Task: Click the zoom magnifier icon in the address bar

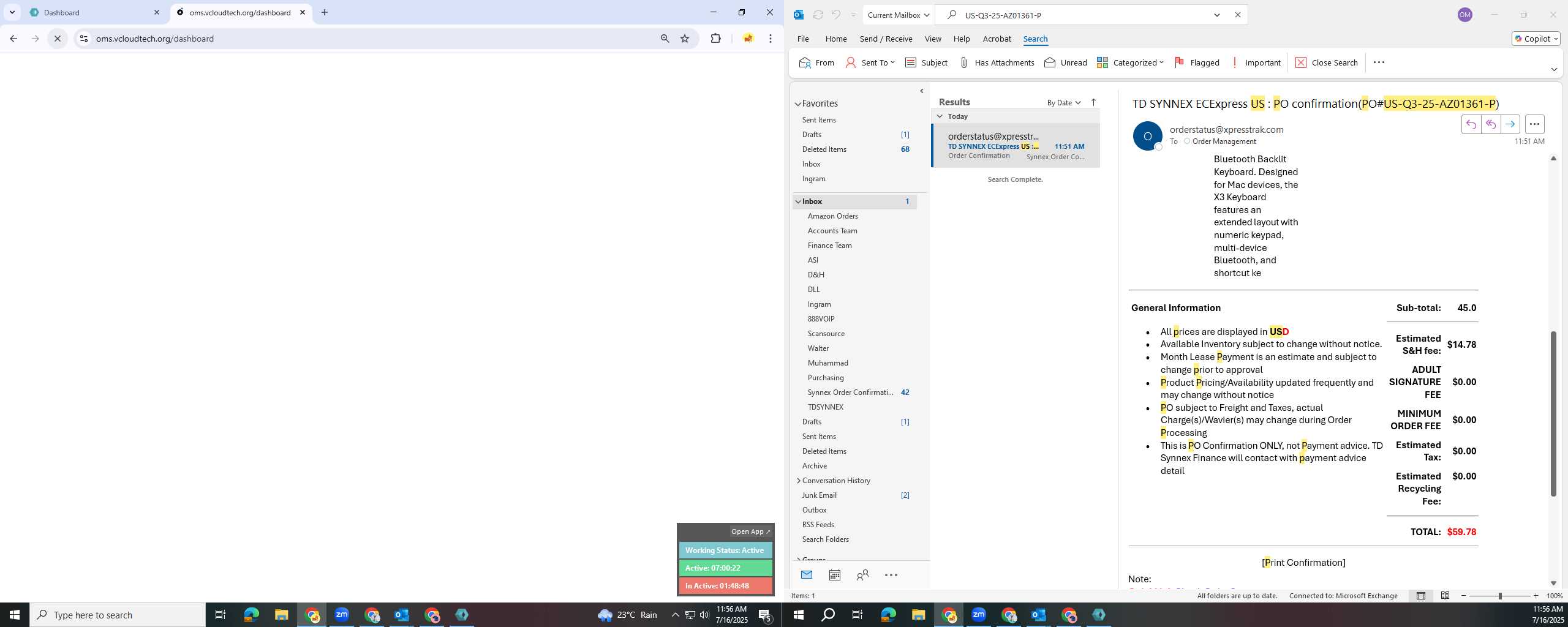Action: (665, 39)
